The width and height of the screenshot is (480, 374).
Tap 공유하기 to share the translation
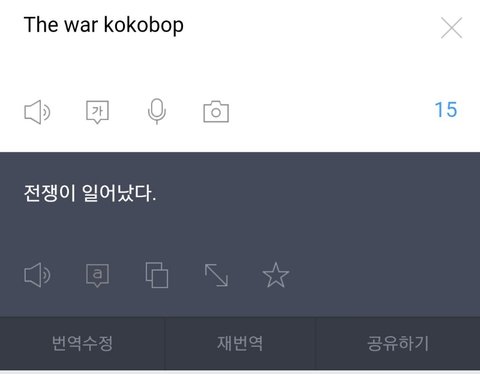click(398, 343)
